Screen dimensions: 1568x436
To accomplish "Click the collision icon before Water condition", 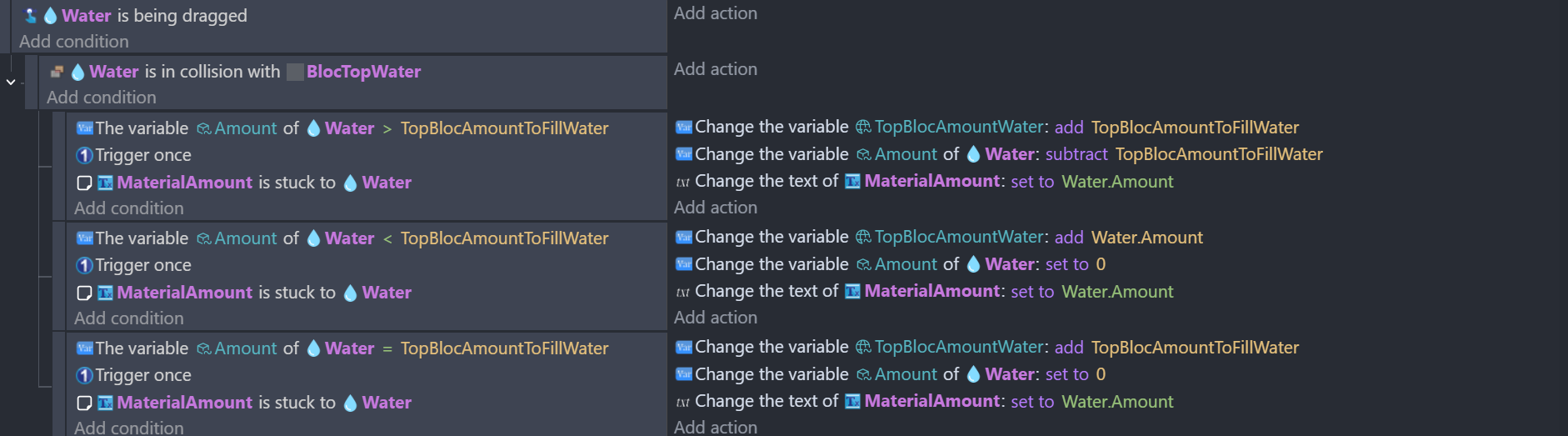I will coord(57,72).
